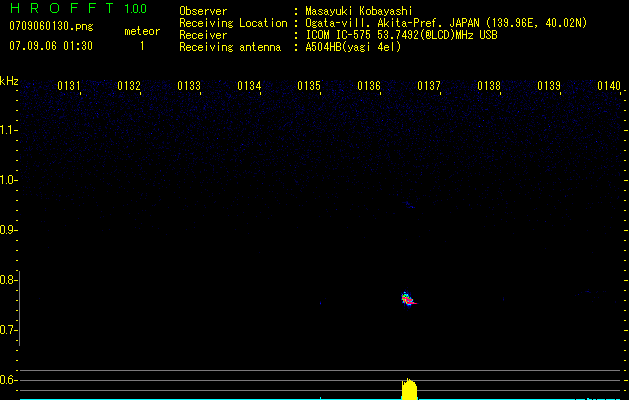Click the kHz axis unit label
Image resolution: width=629 pixels, height=400 pixels.
9,81
